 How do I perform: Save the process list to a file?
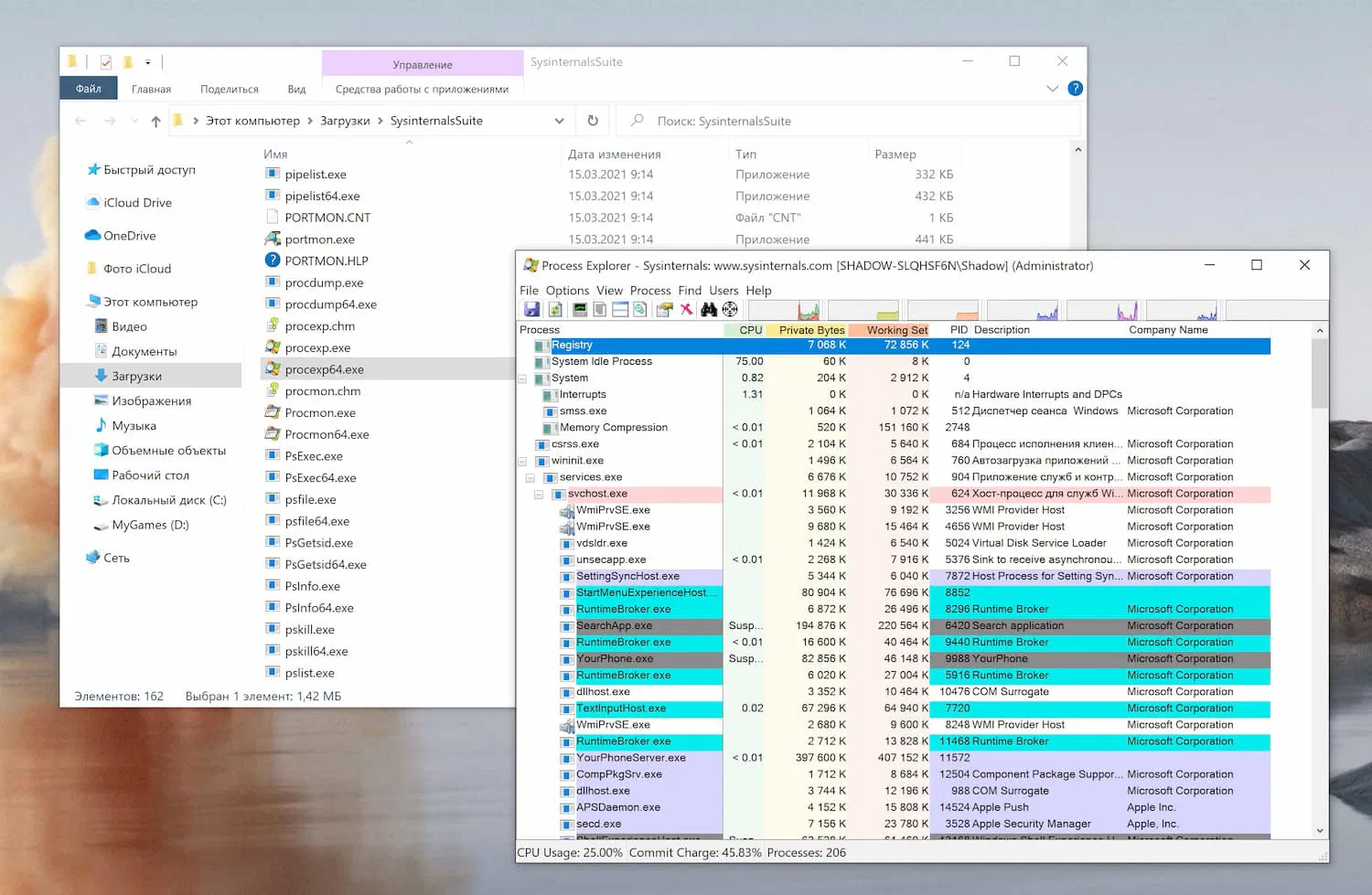[x=531, y=309]
